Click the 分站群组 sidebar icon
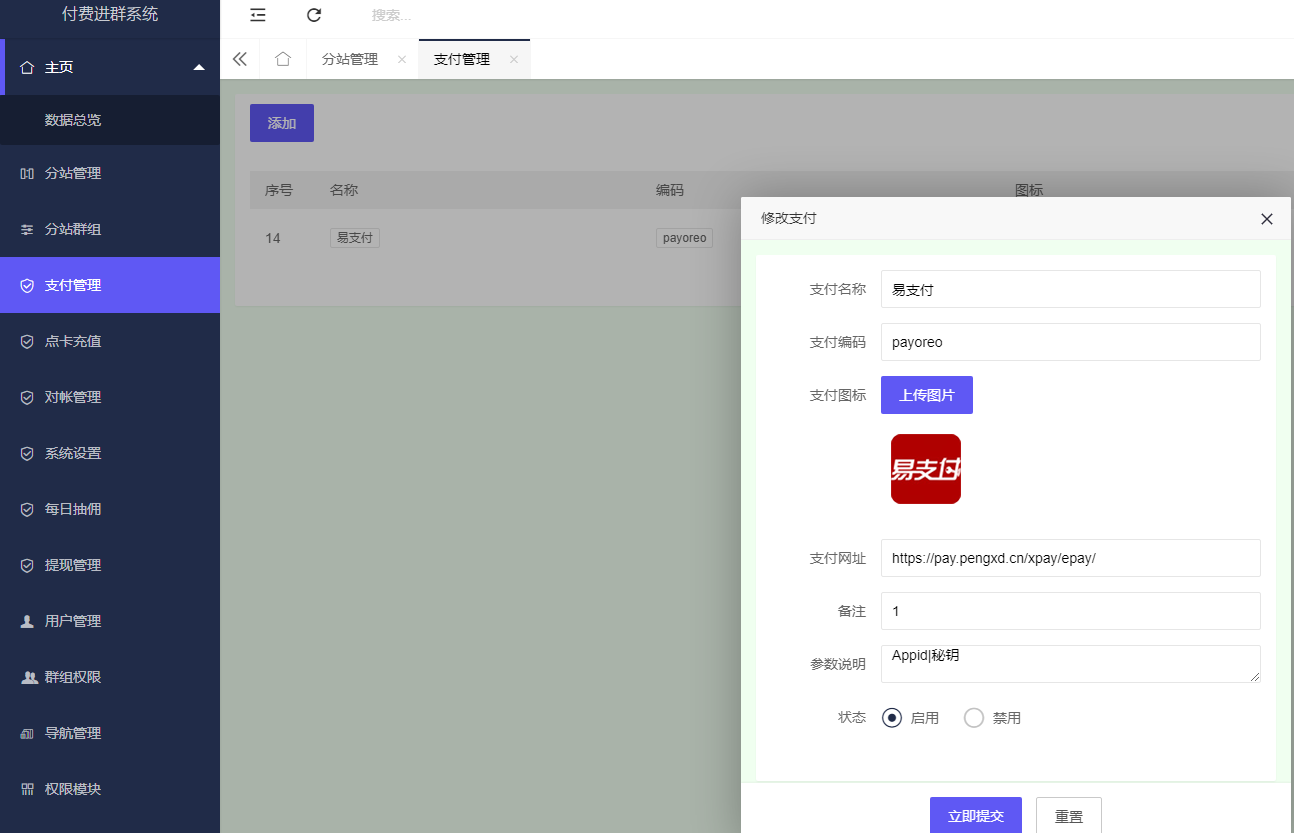 tap(27, 229)
